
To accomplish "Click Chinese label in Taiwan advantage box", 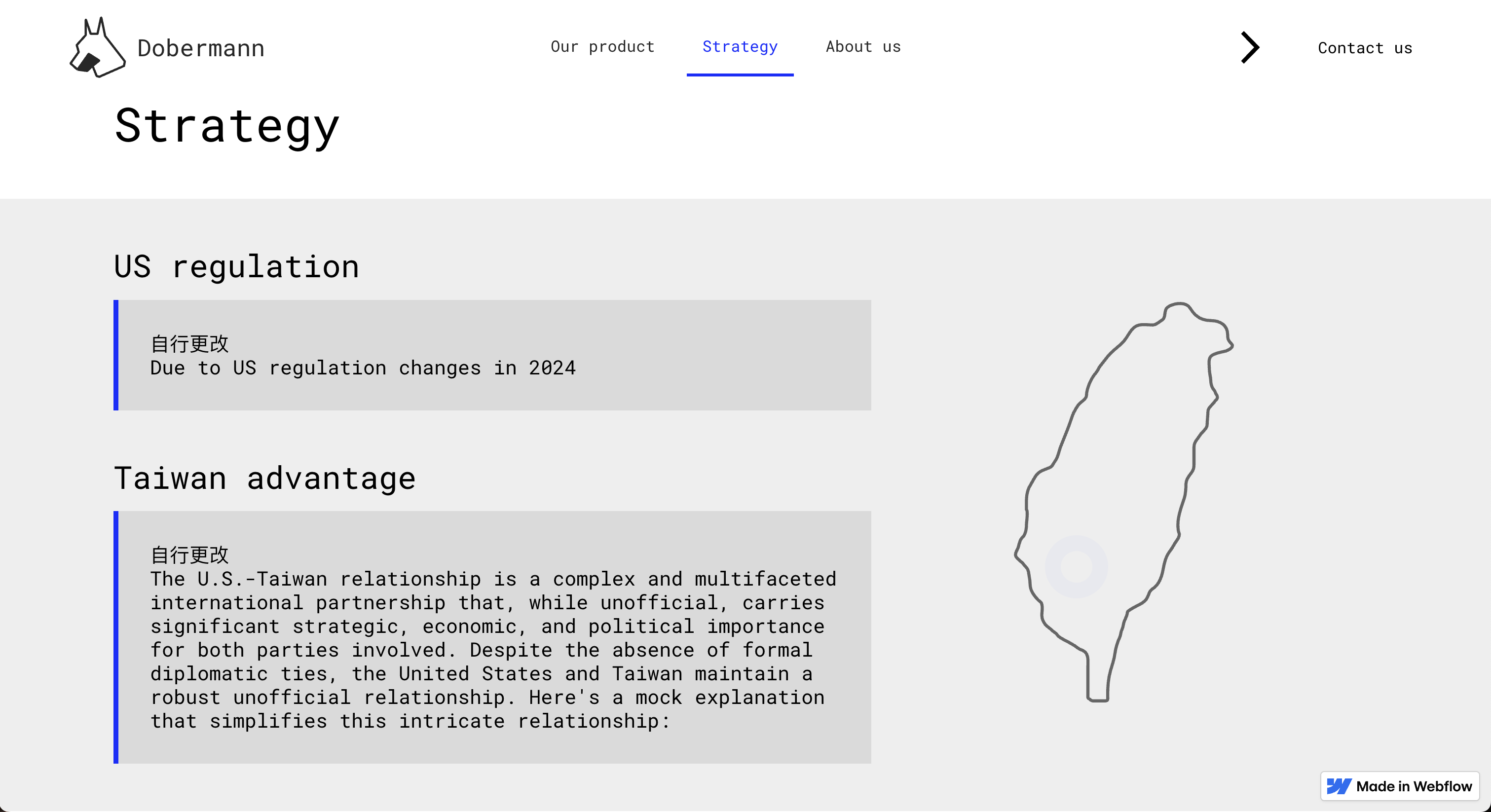I will pos(189,555).
